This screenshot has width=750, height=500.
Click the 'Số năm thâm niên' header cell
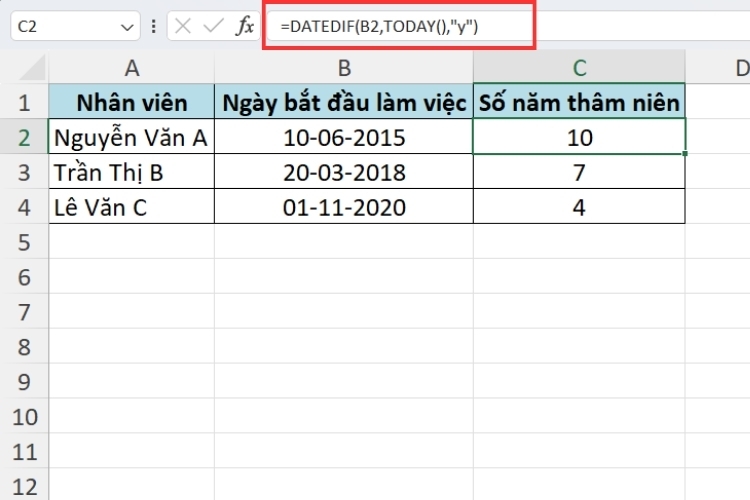[579, 101]
